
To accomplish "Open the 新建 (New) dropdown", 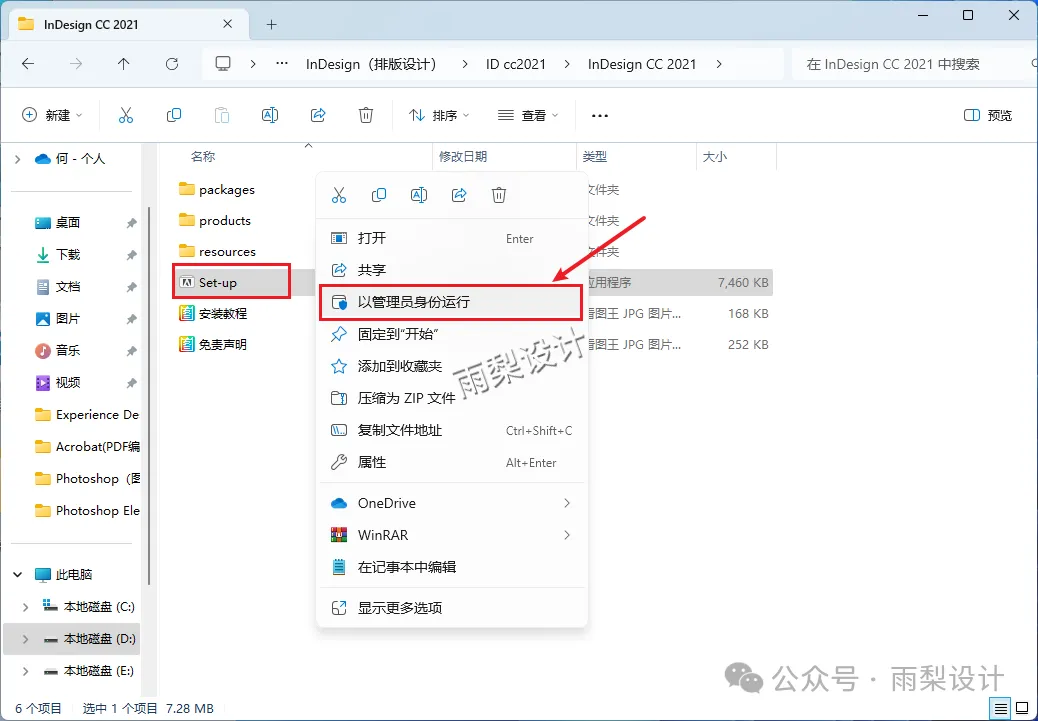I will tap(52, 115).
